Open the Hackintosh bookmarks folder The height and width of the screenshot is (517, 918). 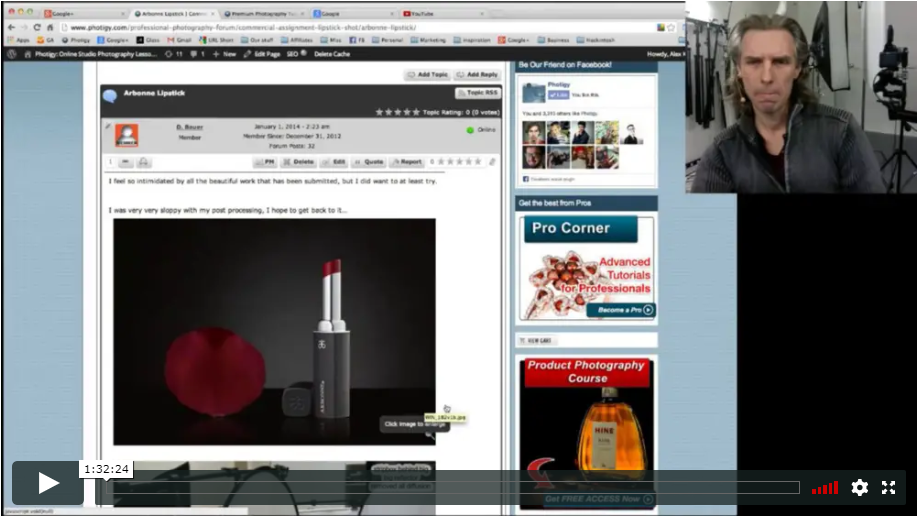(595, 40)
